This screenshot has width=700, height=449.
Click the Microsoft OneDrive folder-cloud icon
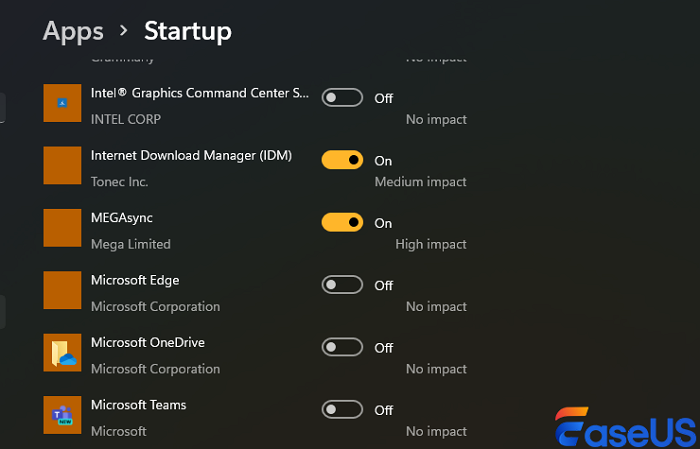click(x=62, y=353)
